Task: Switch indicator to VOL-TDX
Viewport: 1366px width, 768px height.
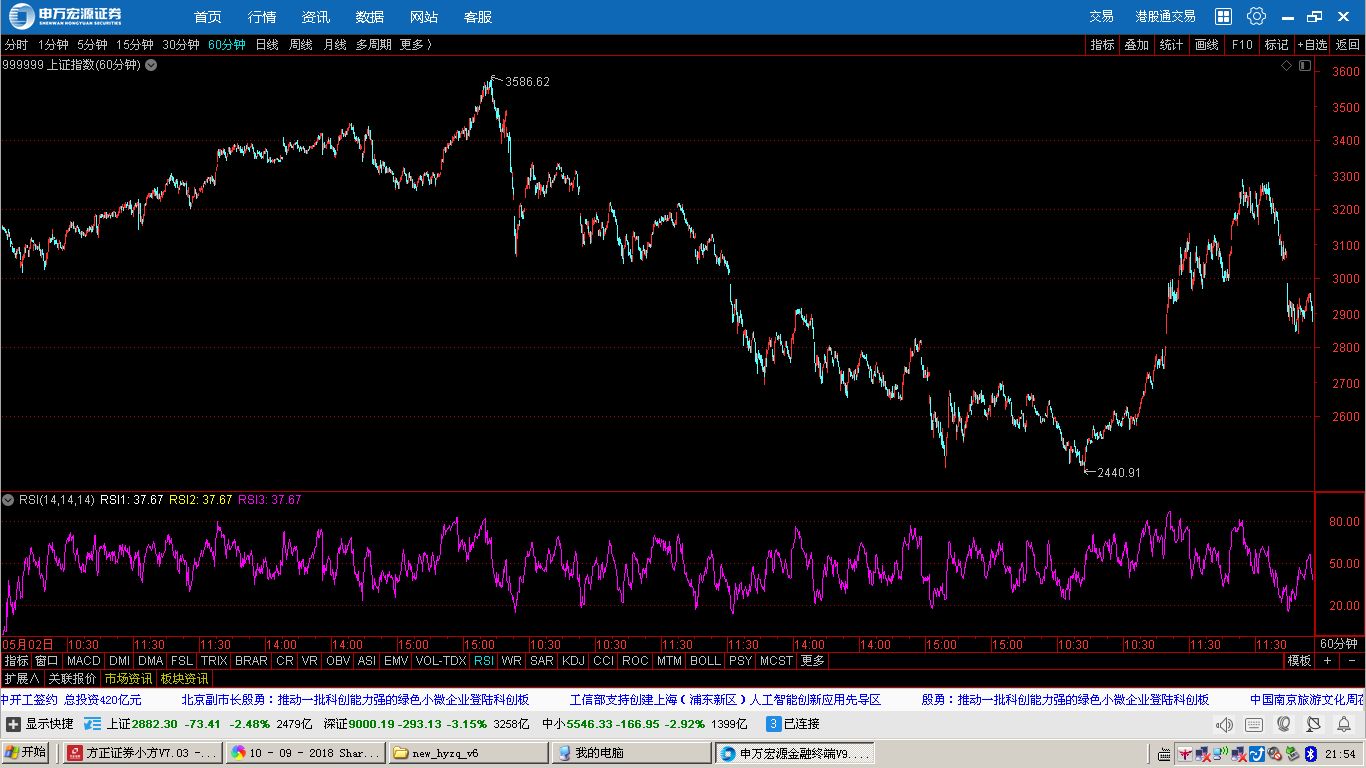Action: 441,661
